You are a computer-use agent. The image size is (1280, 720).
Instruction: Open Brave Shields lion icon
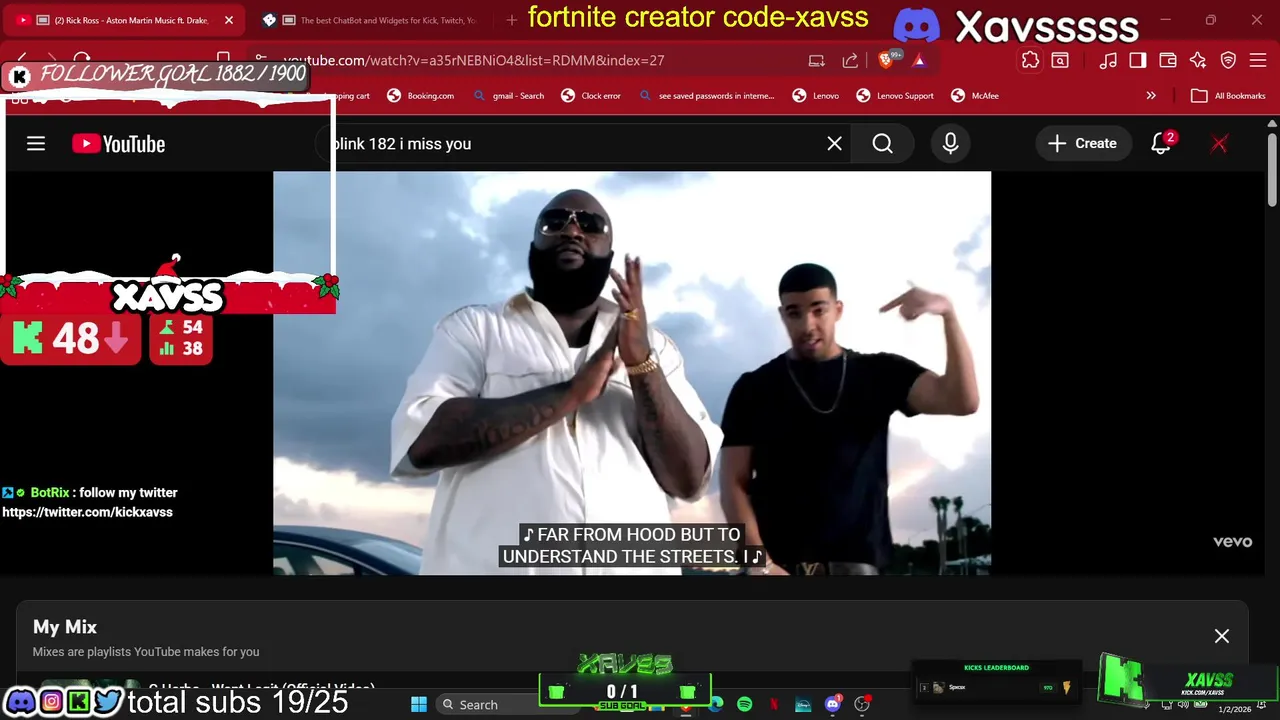[x=887, y=60]
